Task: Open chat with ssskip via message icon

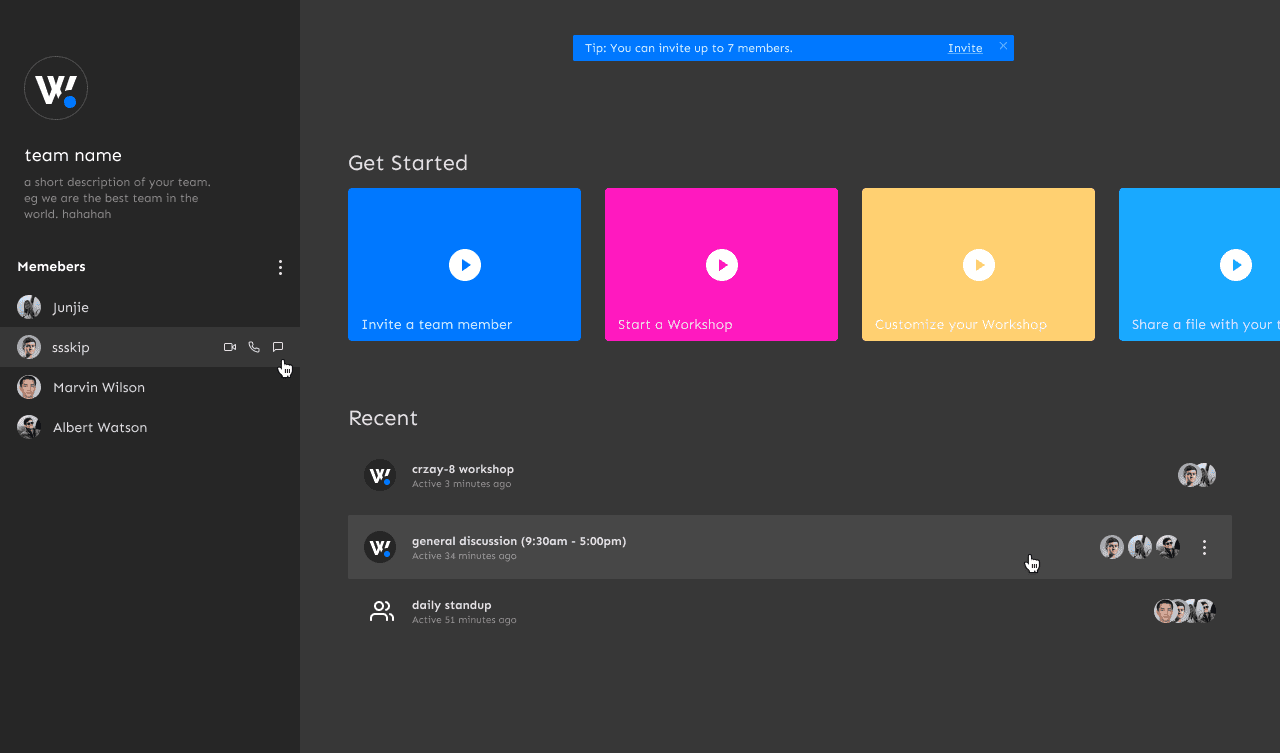Action: [x=278, y=347]
